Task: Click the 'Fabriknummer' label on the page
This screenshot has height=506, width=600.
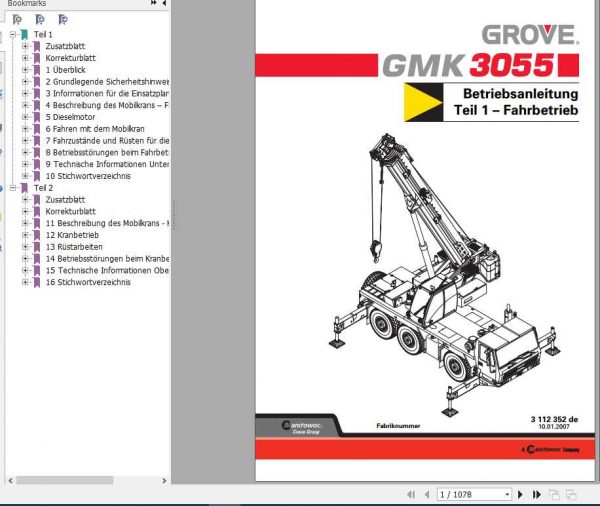Action: click(x=398, y=426)
